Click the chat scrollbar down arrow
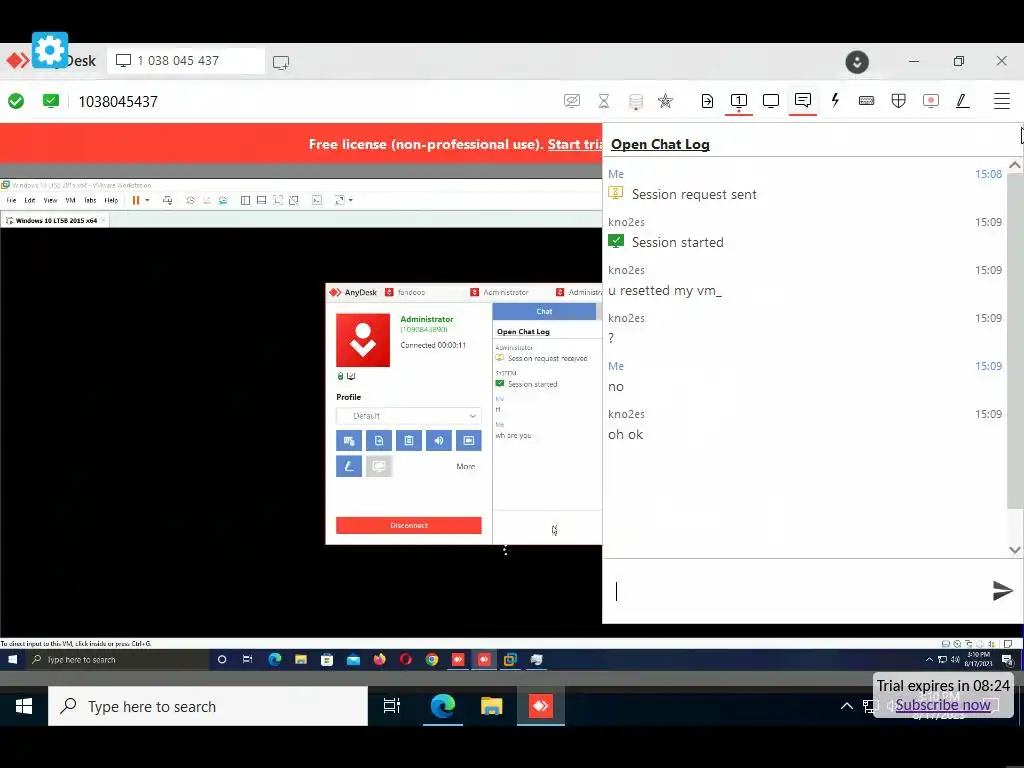The width and height of the screenshot is (1024, 768). pos(1015,550)
